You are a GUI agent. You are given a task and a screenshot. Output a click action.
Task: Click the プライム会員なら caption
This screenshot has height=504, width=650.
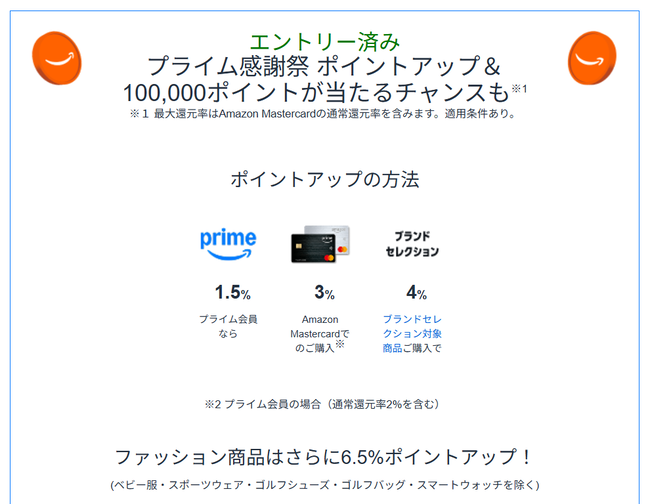click(228, 326)
